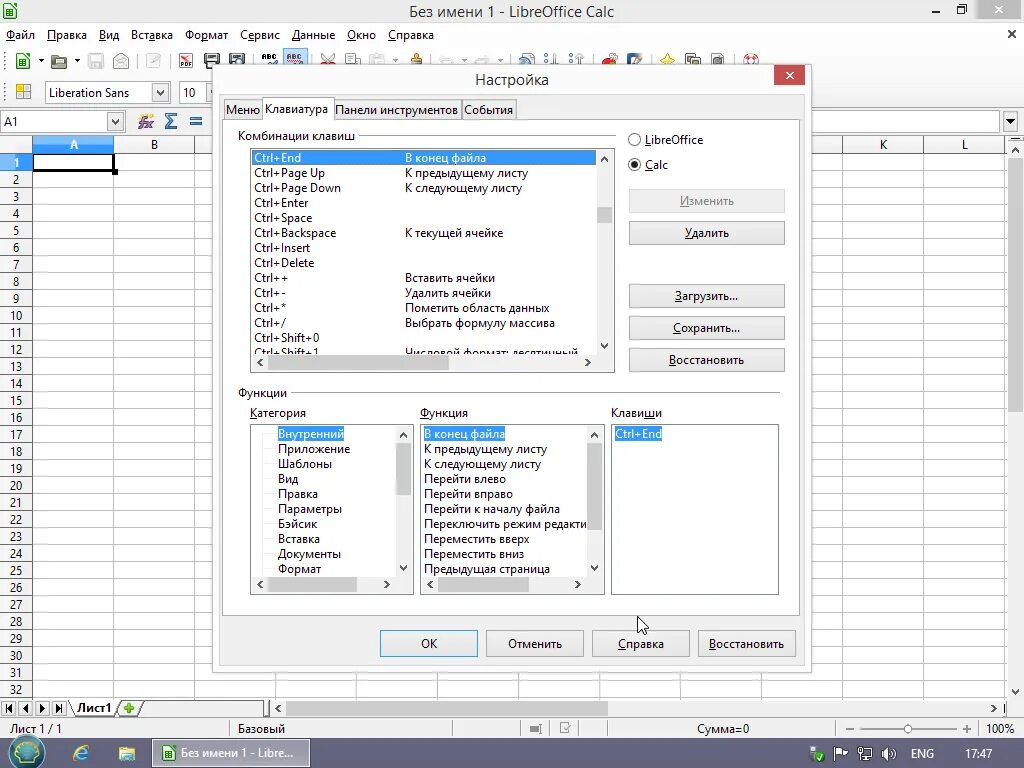Select the LibreOffice radio button
1024x768 pixels.
[x=634, y=140]
